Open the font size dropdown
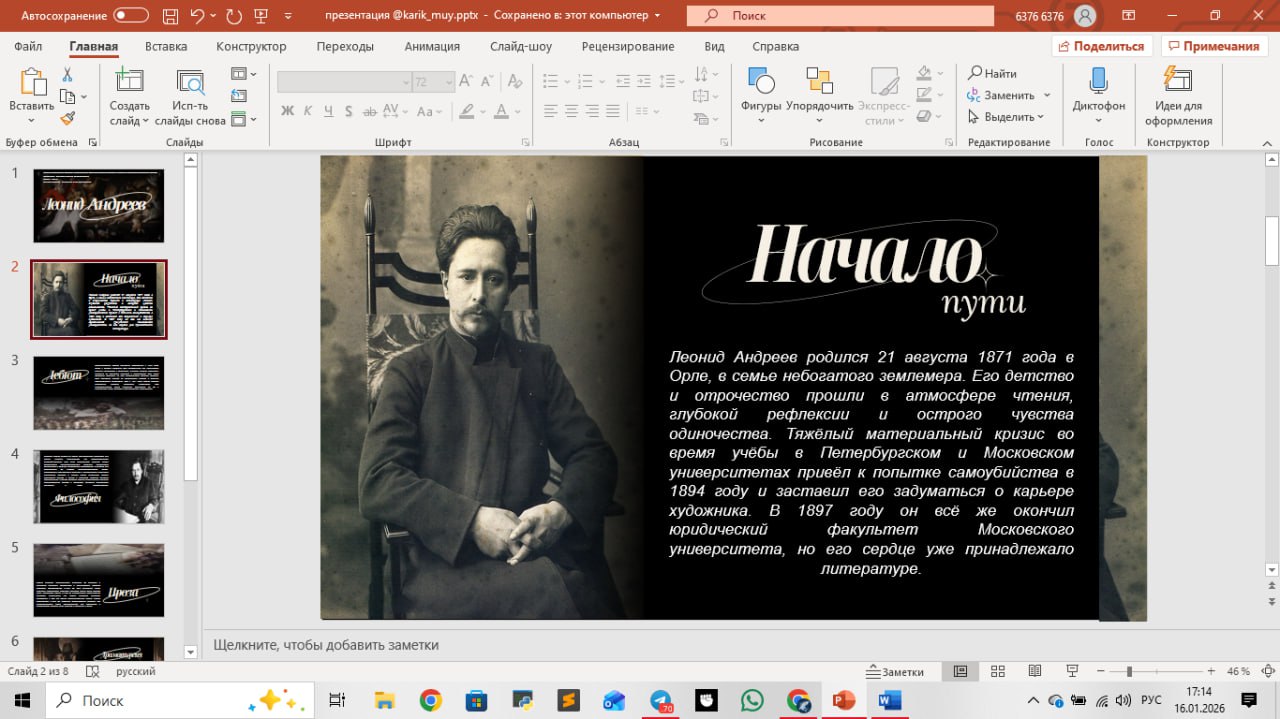The image size is (1280, 719). [x=449, y=82]
